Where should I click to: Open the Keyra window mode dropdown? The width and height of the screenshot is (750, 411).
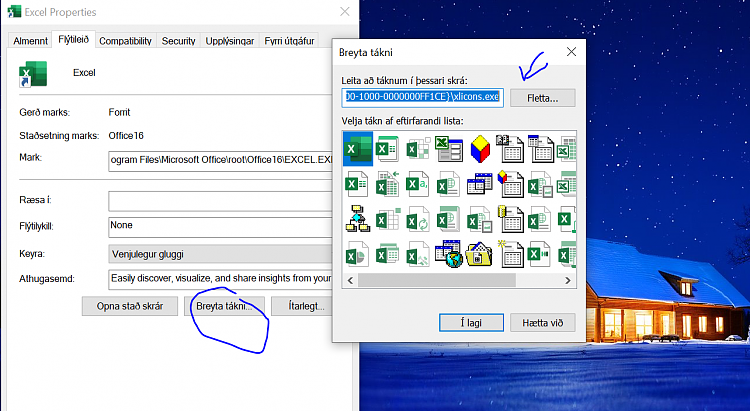pos(221,254)
